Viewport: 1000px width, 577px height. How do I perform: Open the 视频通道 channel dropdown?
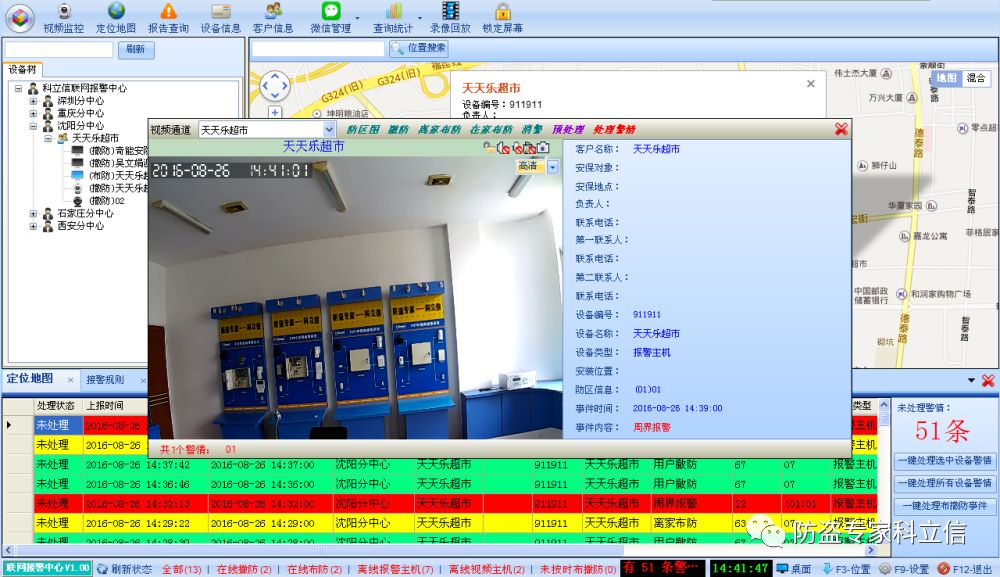click(x=329, y=130)
